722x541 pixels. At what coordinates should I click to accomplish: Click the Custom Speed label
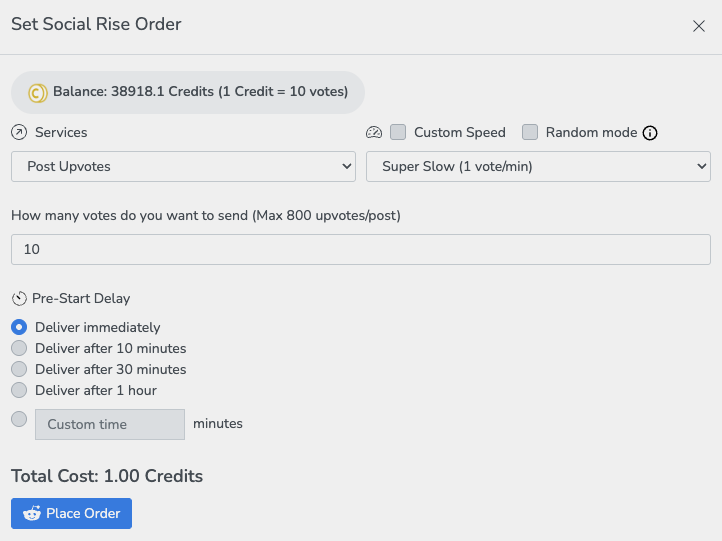click(460, 133)
